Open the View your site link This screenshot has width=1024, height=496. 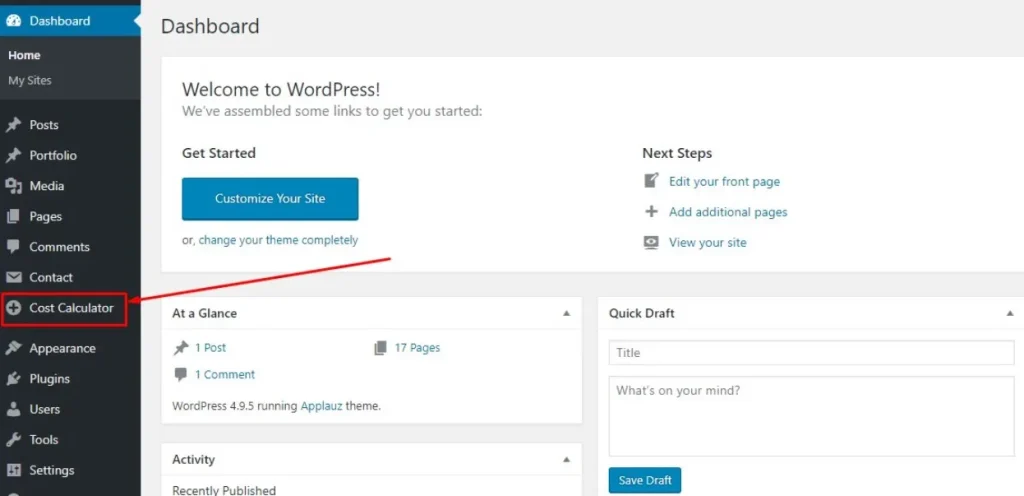point(707,243)
